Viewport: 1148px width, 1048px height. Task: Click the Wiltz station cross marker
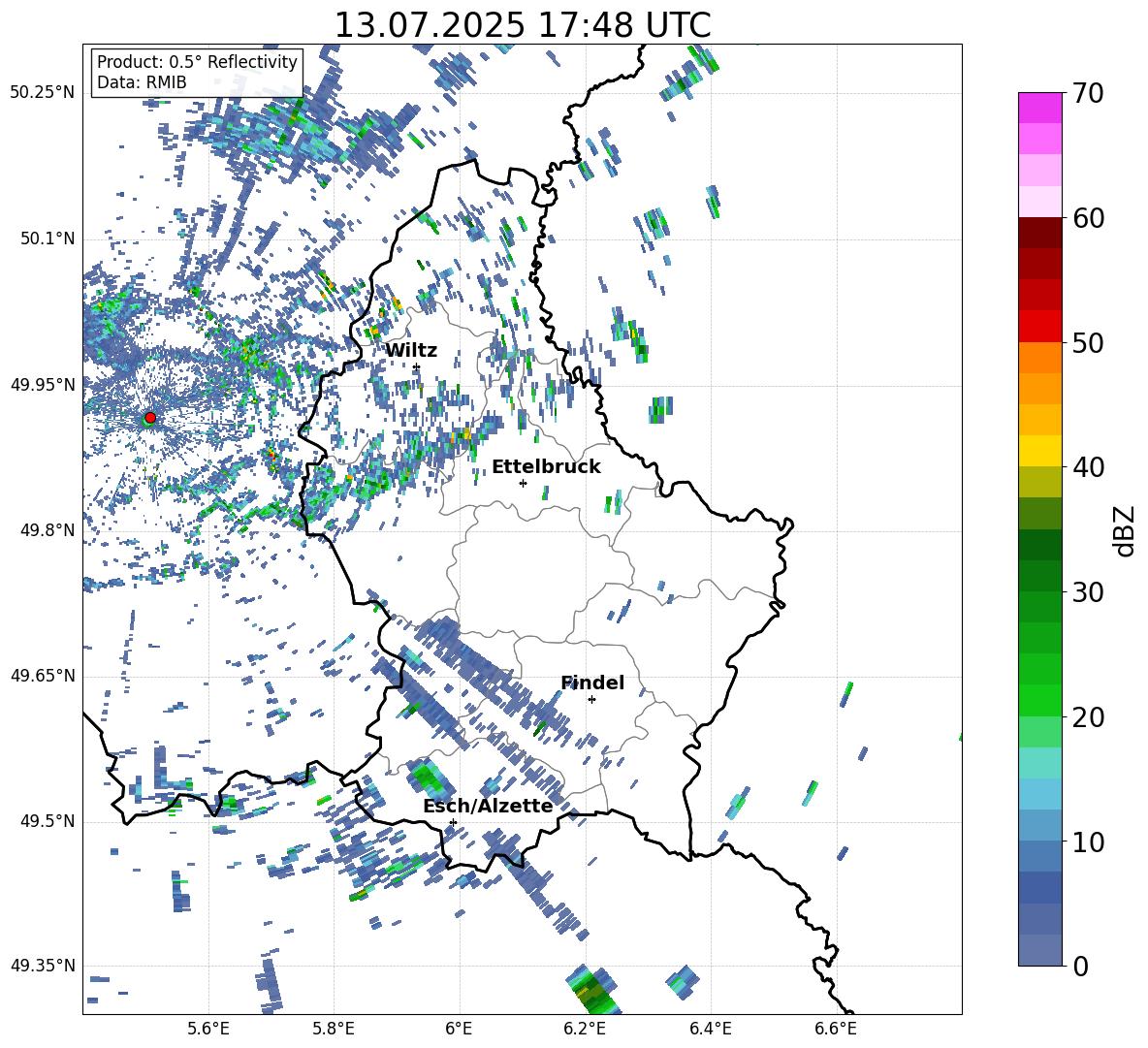(416, 366)
